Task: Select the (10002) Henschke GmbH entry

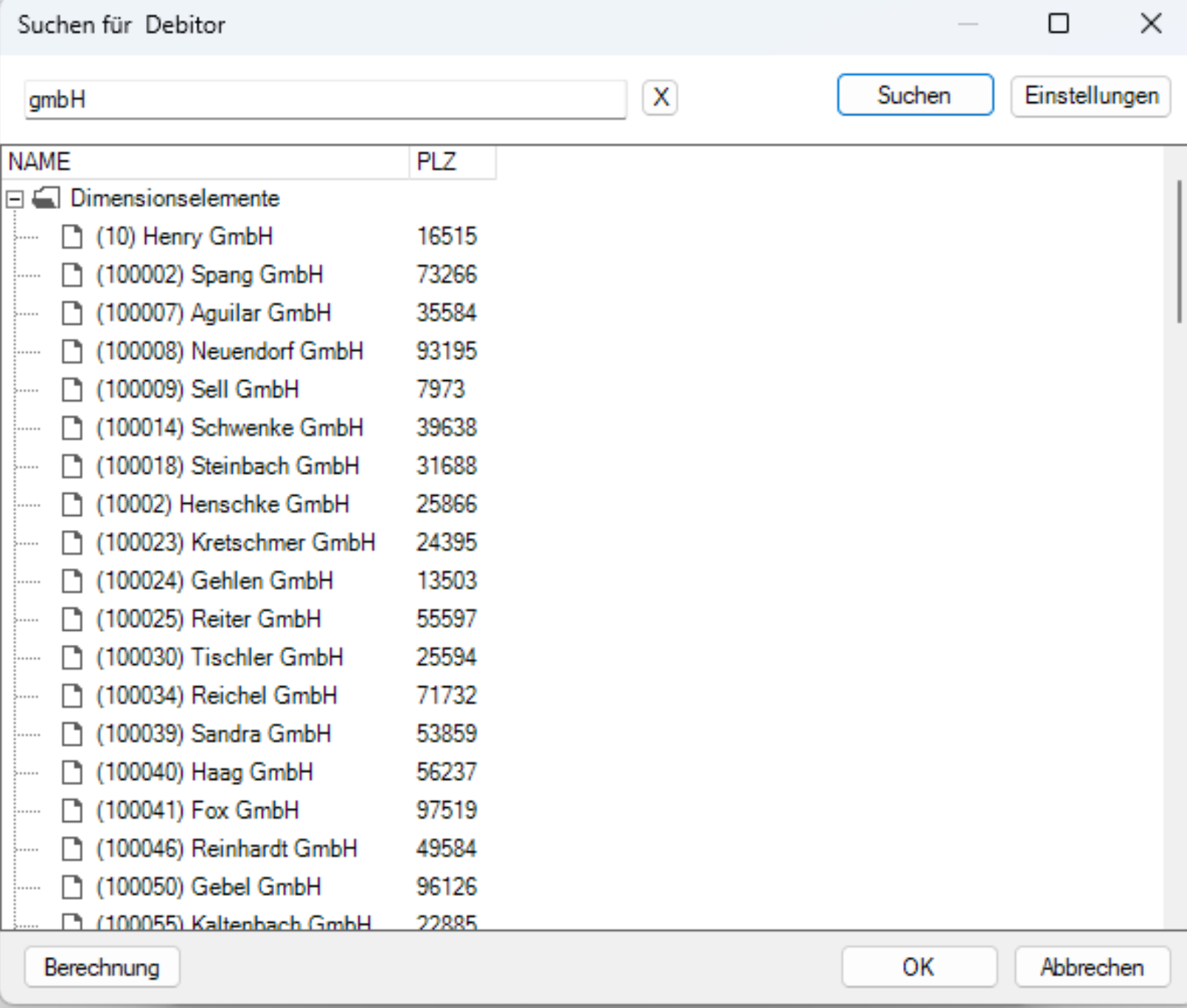Action: coord(223,505)
